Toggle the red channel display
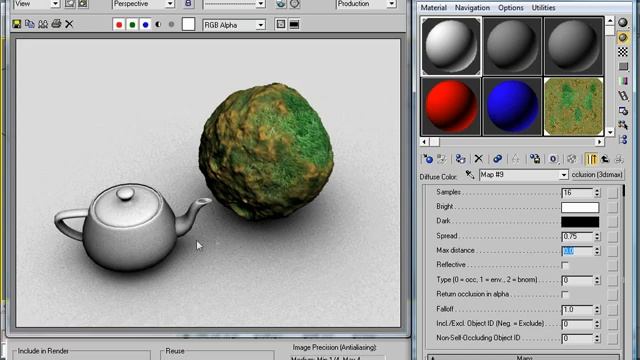Screen dimensions: 640x360 pos(119,25)
